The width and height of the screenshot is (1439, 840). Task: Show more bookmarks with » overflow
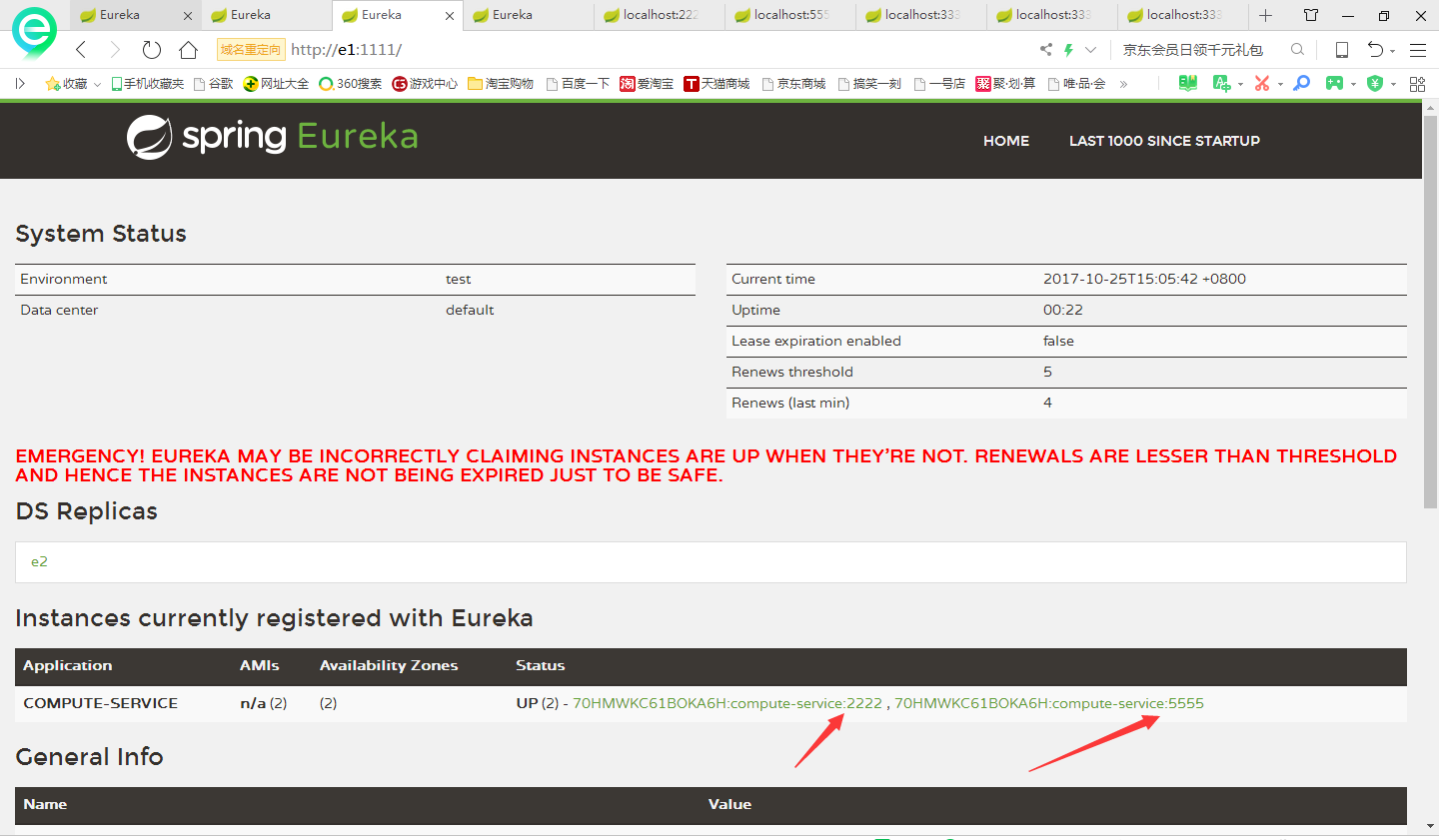[1123, 84]
